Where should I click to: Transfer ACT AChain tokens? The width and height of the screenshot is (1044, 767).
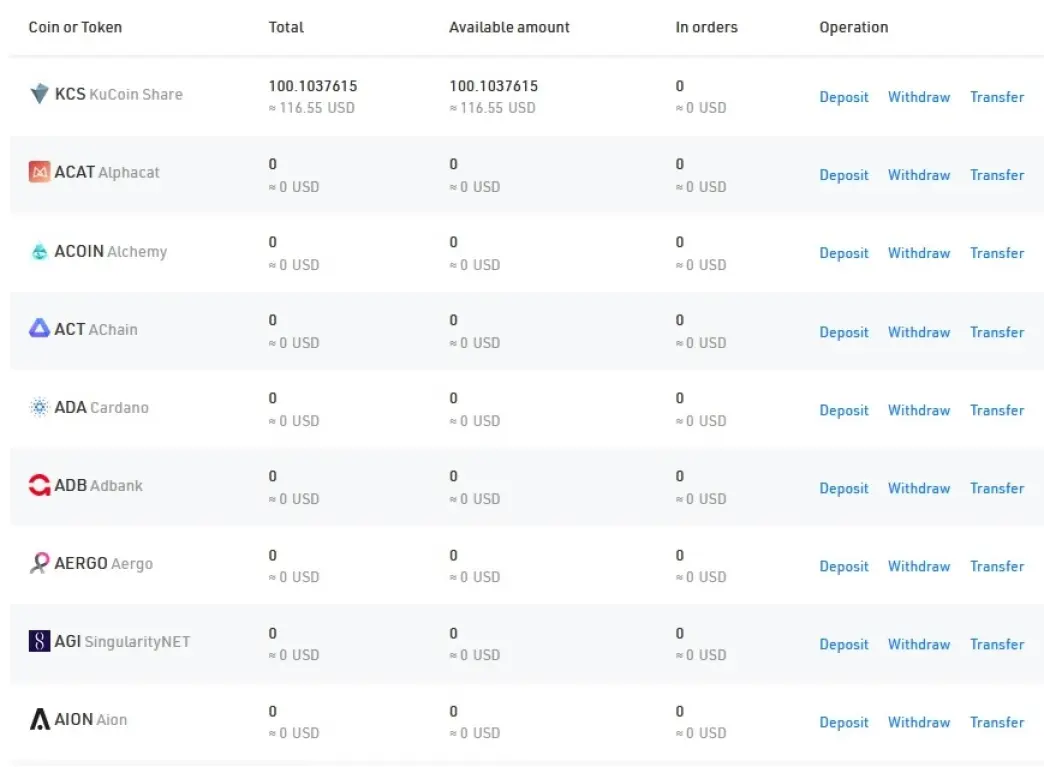point(997,332)
